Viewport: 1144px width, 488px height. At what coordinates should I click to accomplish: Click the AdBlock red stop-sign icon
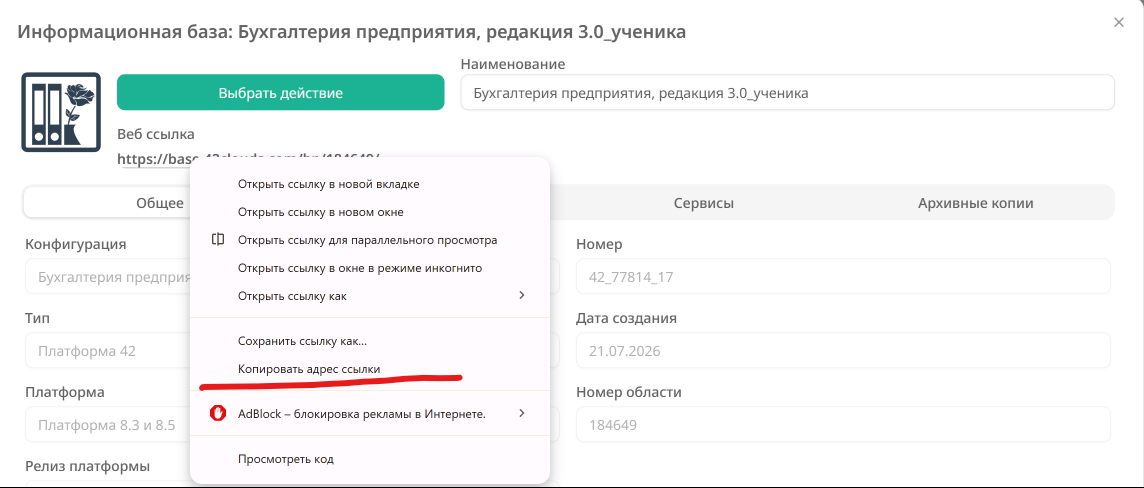click(x=217, y=414)
